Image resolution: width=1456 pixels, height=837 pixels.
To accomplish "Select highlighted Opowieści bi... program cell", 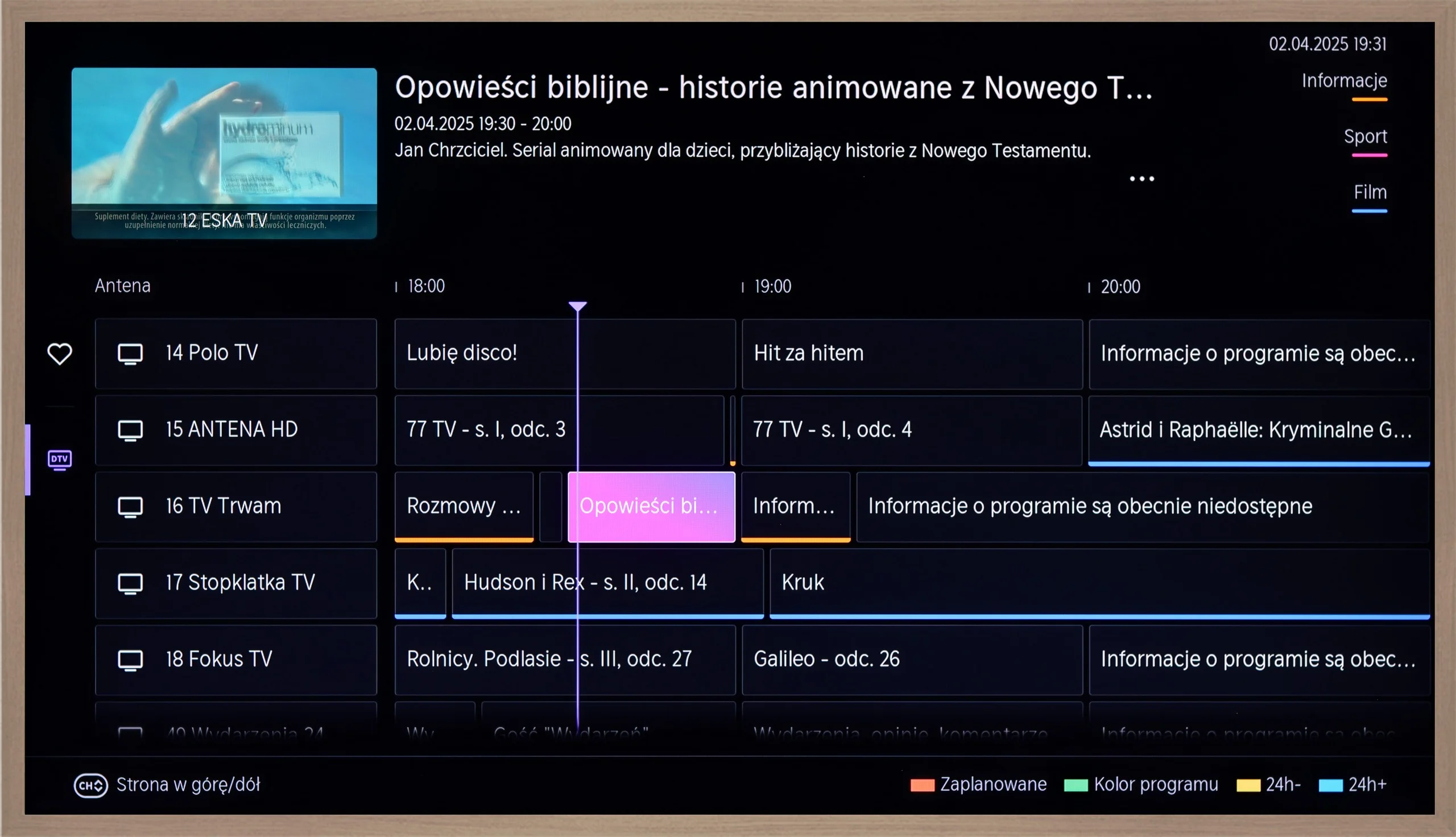I will pyautogui.click(x=651, y=507).
